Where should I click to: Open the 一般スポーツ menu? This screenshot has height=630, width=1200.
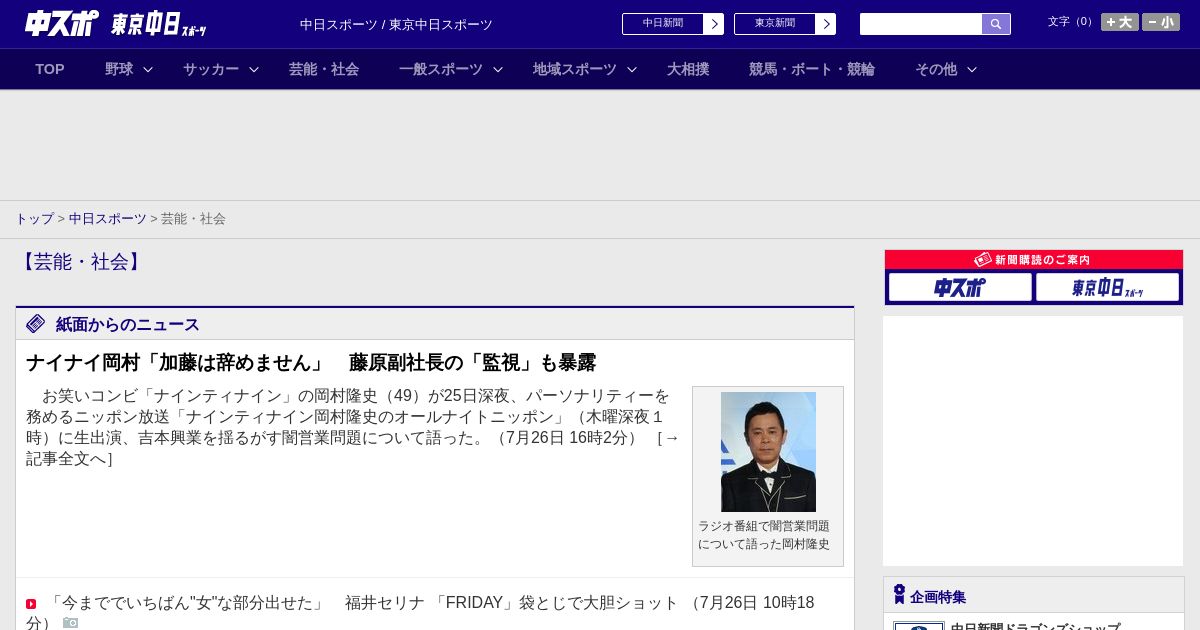(x=441, y=69)
